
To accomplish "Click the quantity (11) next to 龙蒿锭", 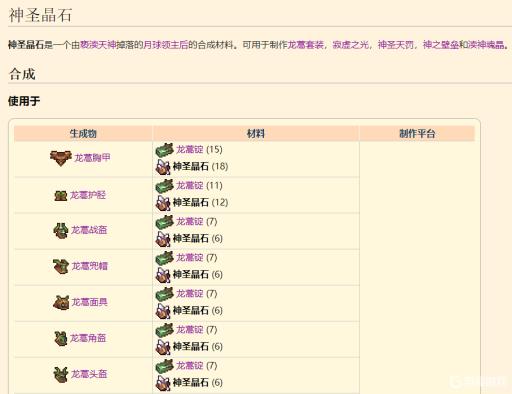I will pos(214,185).
